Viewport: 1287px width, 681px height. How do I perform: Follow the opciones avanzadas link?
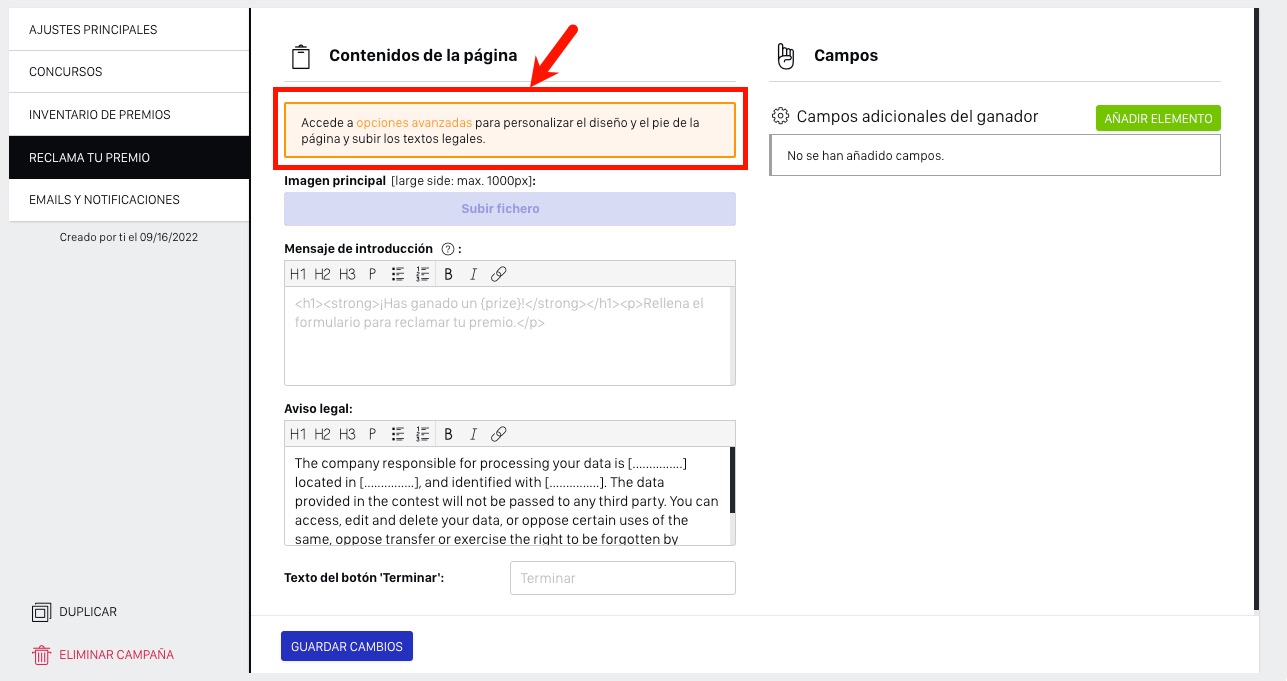(x=414, y=123)
